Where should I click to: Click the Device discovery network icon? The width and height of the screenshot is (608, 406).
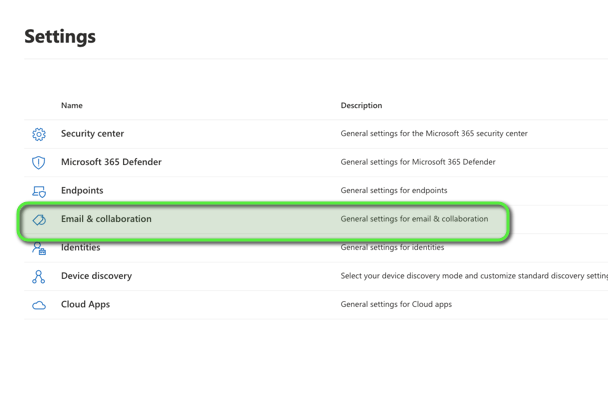click(39, 277)
